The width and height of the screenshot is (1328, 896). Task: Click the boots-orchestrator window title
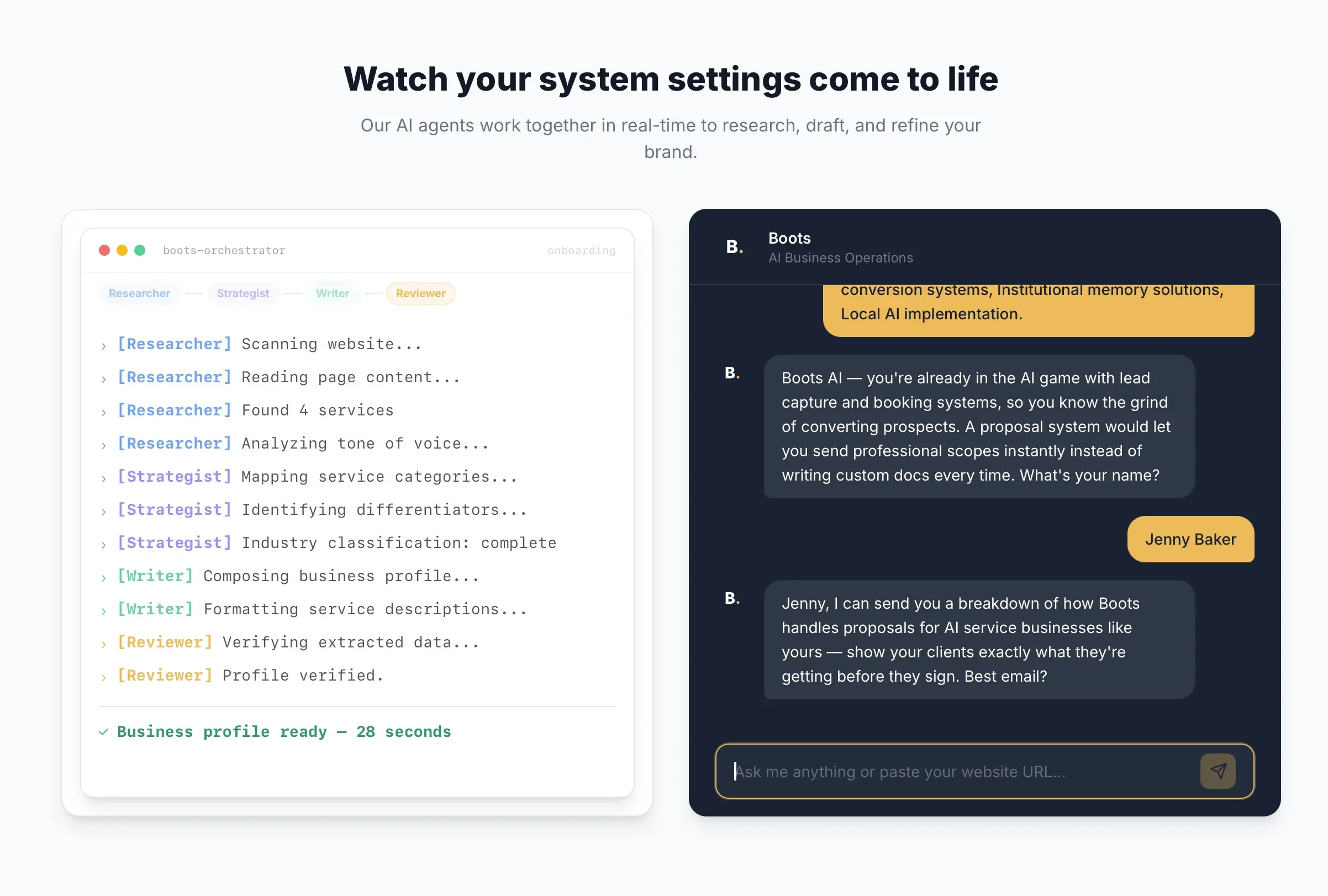(224, 250)
